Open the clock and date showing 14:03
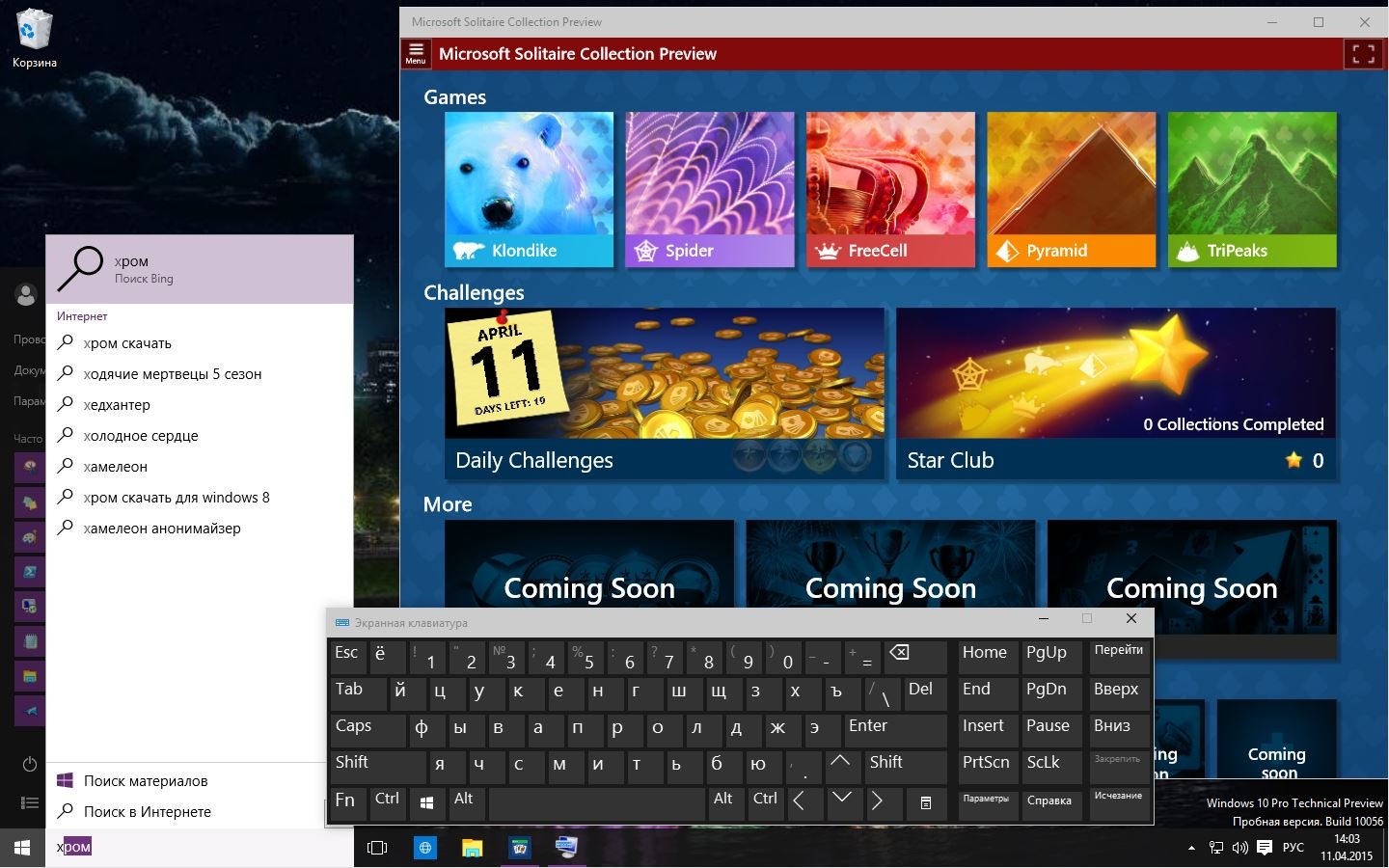 point(1346,848)
